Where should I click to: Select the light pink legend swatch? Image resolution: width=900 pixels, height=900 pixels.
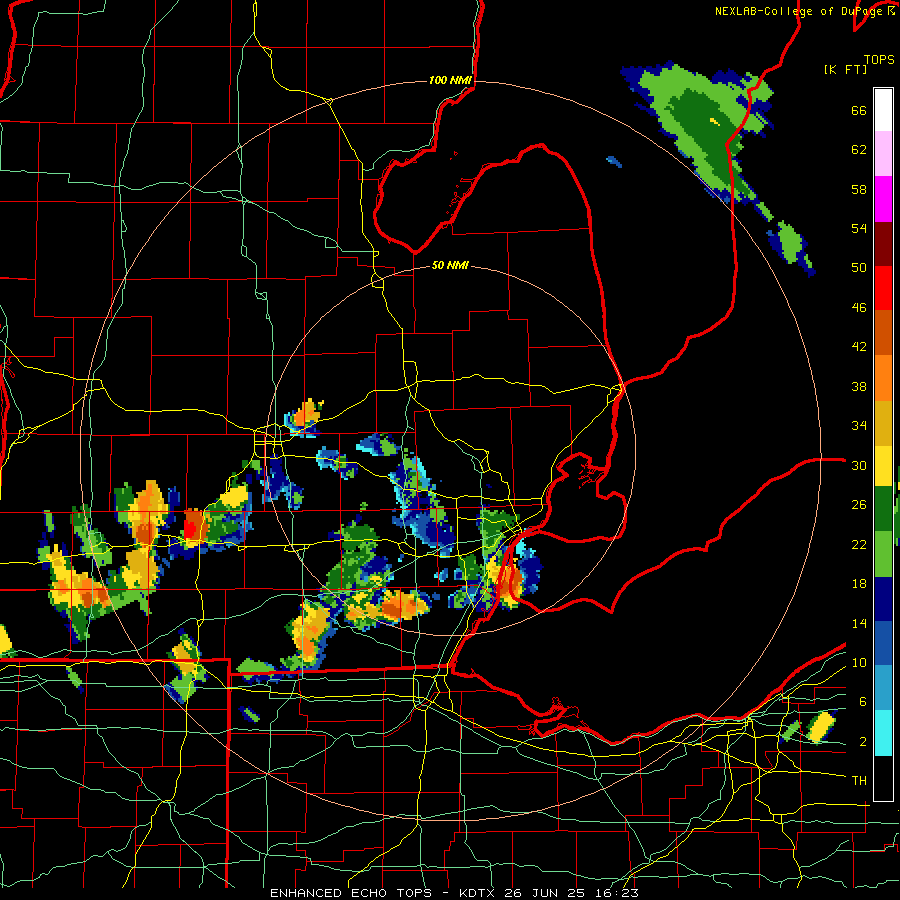click(883, 154)
